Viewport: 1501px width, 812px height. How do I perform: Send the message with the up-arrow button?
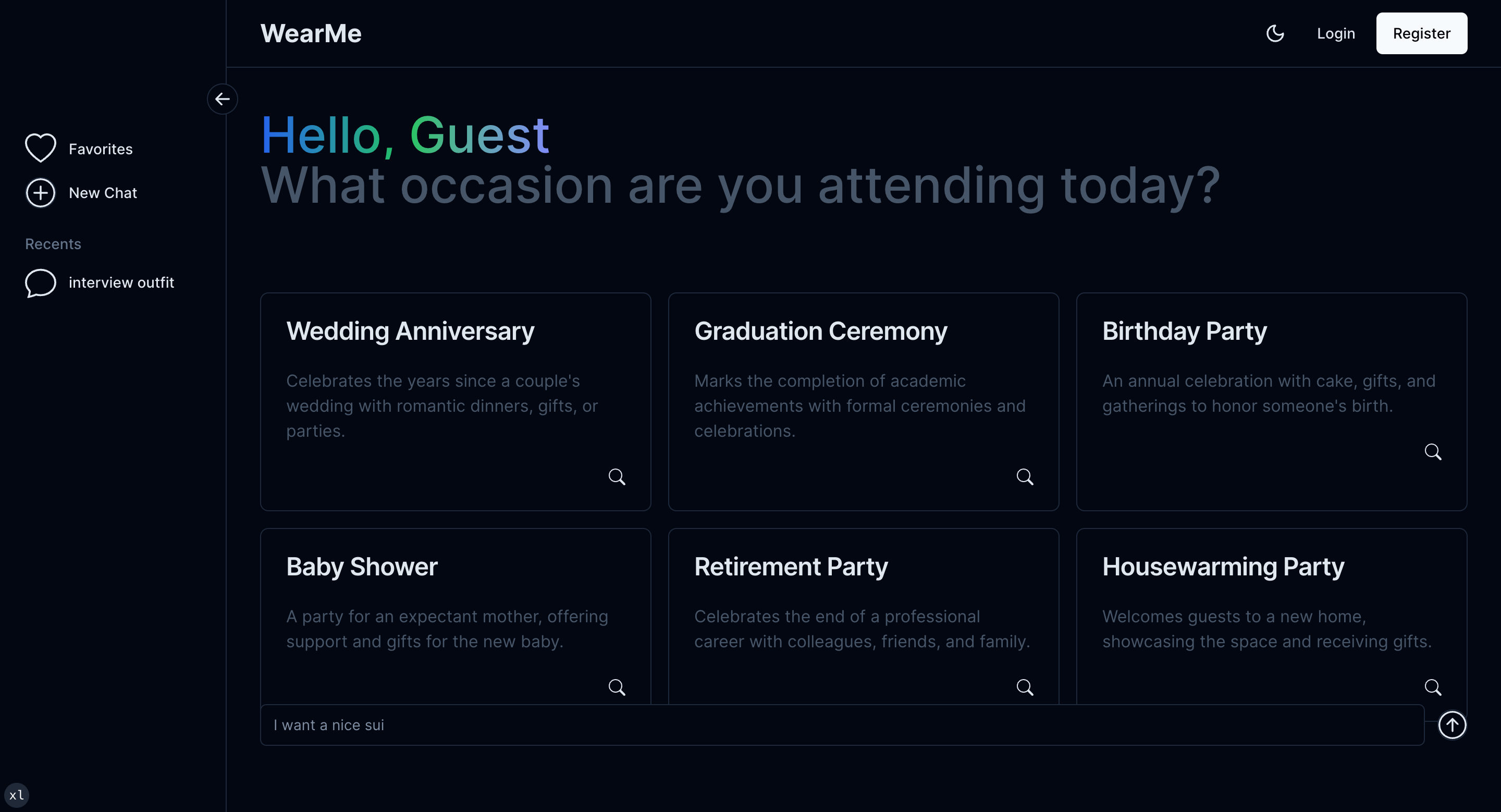tap(1451, 724)
